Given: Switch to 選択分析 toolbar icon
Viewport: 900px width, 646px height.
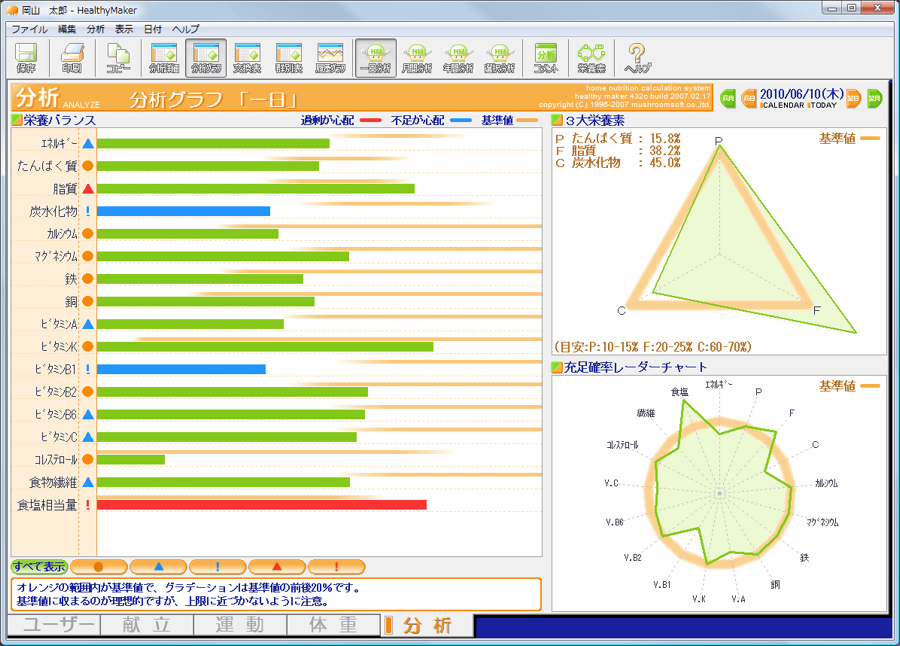Looking at the screenshot, I should coord(499,57).
